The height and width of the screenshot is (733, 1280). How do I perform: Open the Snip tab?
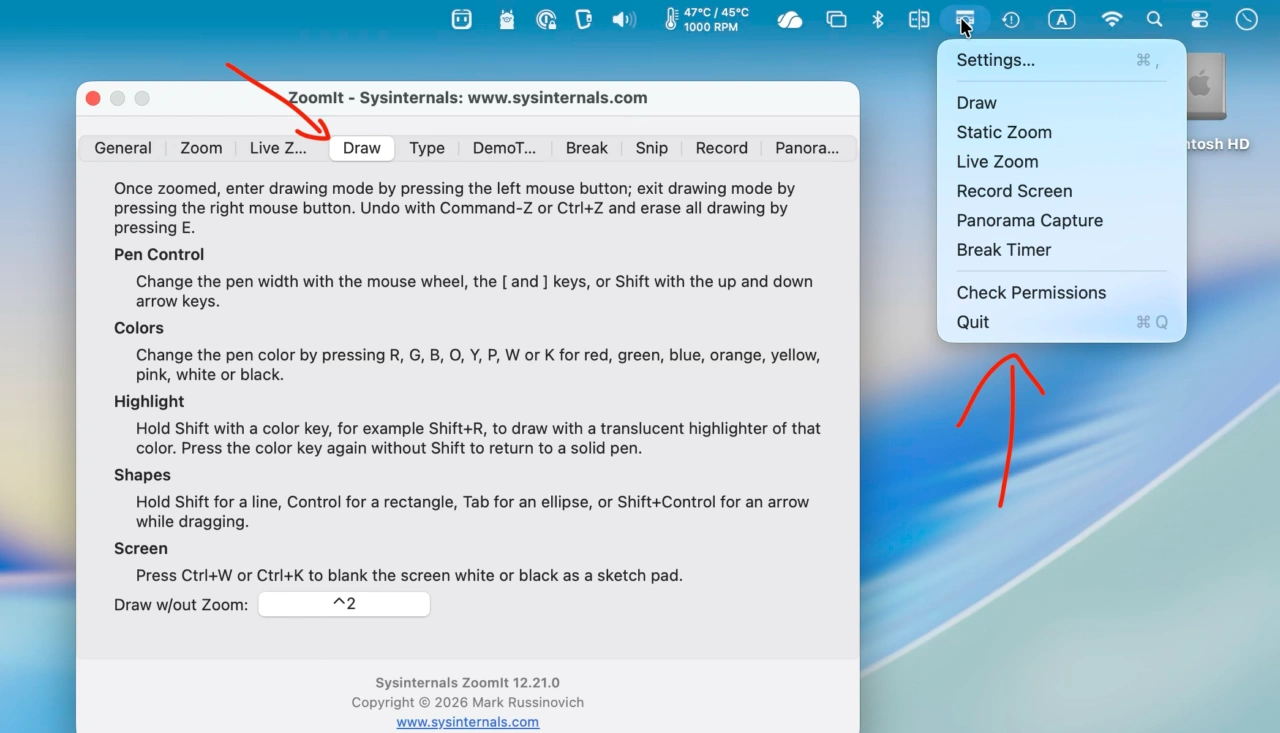652,148
